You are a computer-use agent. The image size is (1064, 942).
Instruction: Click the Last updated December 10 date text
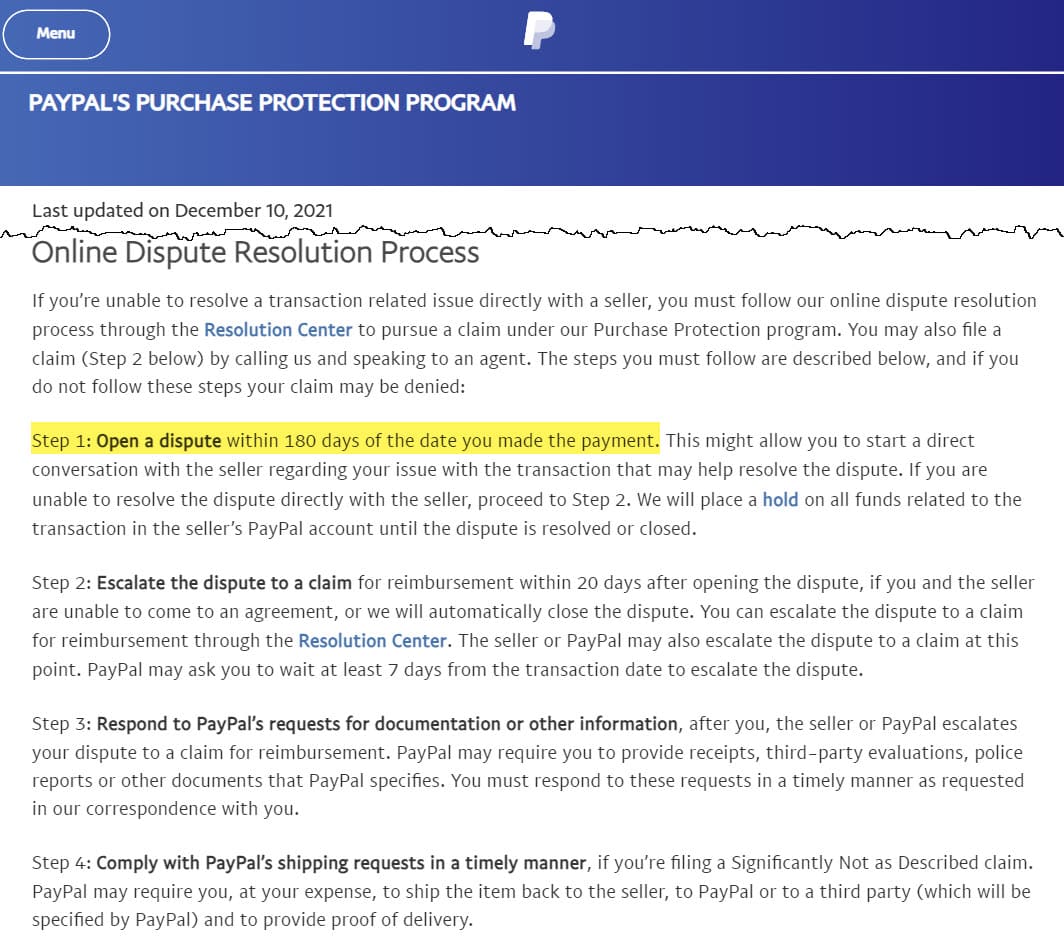pyautogui.click(x=183, y=210)
